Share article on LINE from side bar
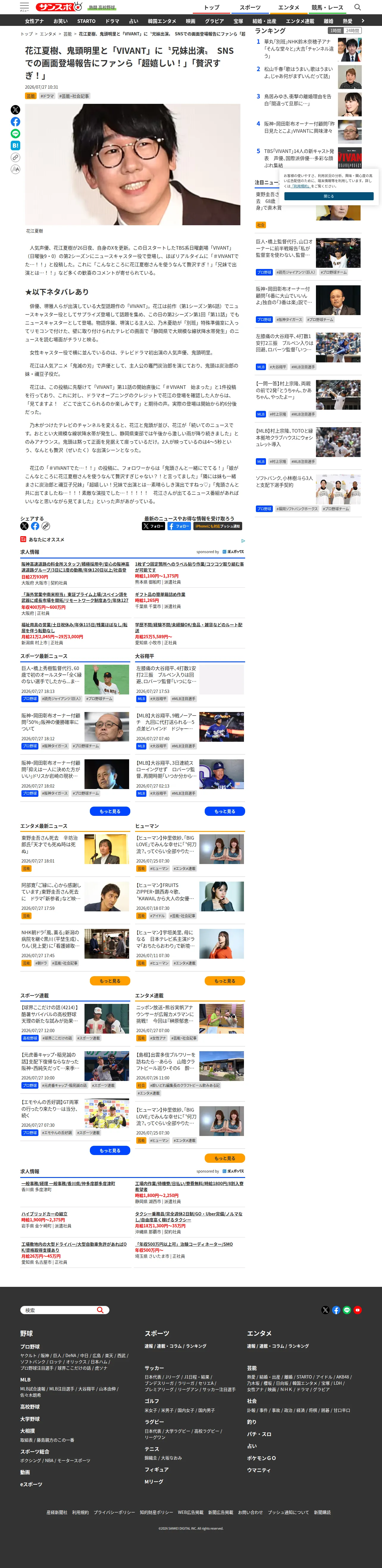The image size is (382, 1568). [15, 133]
